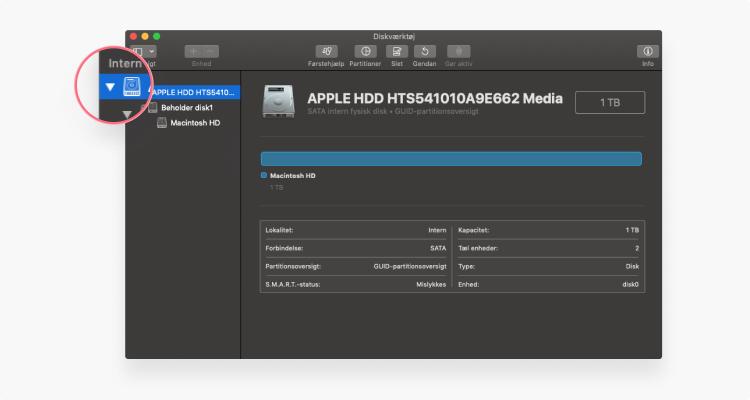Click the Macintosh HD legend label
The height and width of the screenshot is (400, 750).
292,176
